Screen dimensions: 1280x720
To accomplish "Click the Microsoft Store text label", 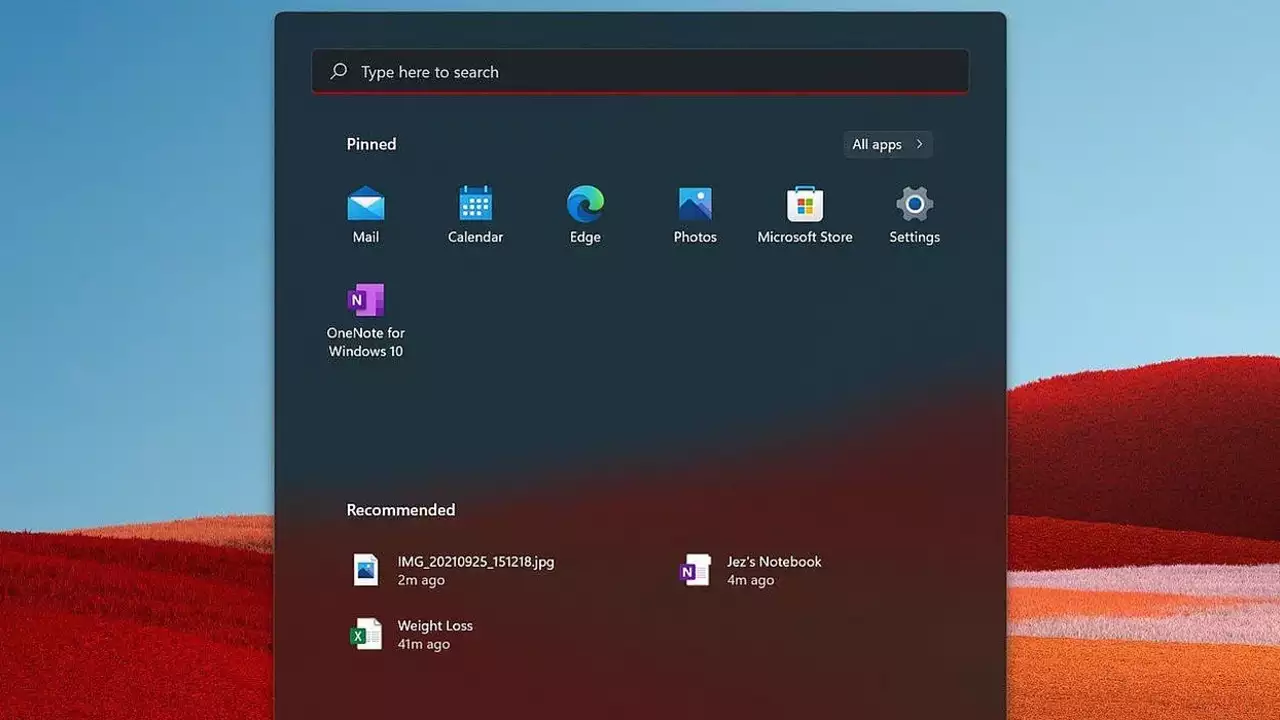I will [805, 237].
